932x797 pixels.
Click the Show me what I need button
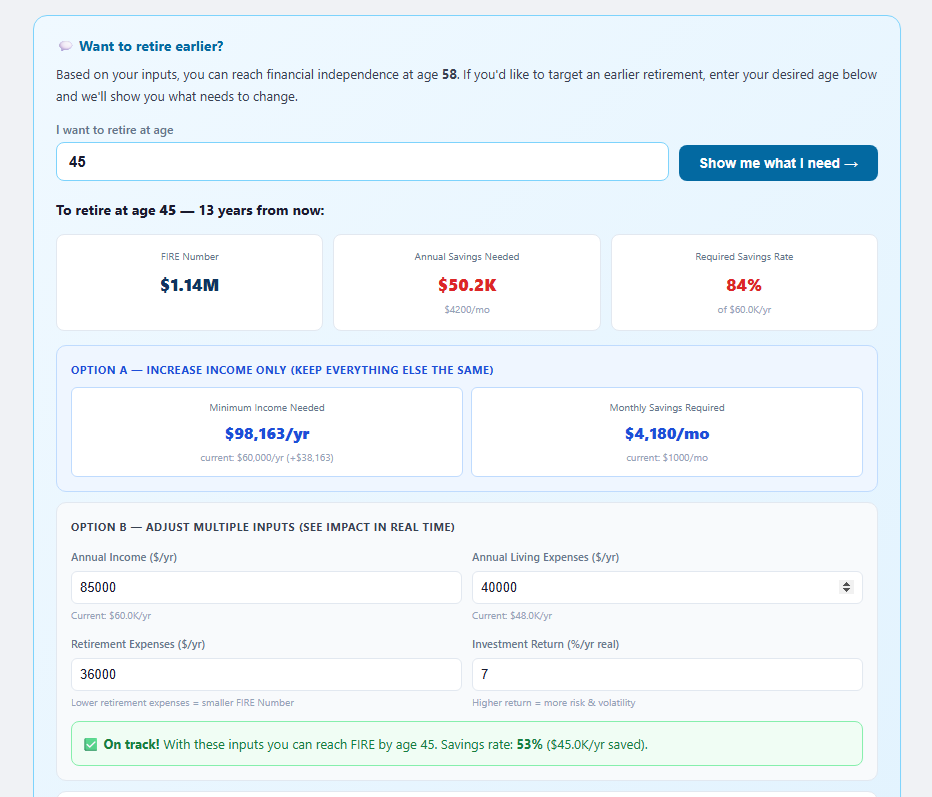(778, 163)
